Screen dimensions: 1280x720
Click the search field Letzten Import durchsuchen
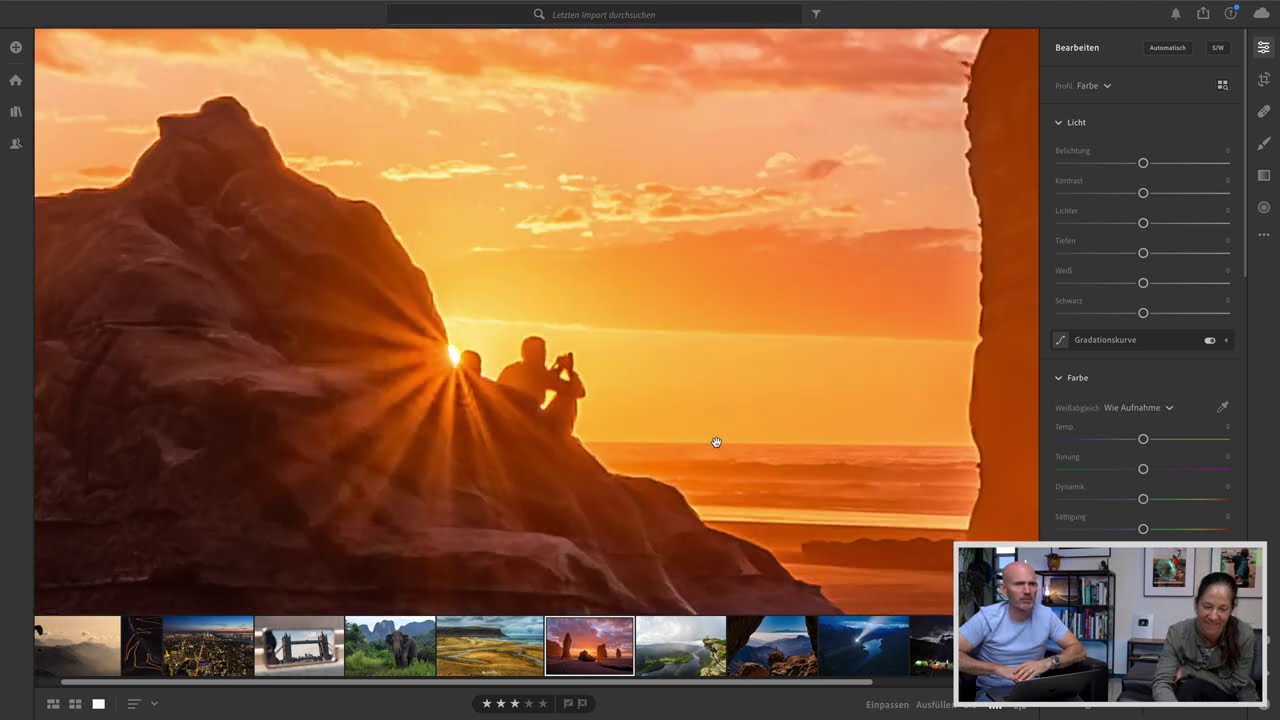594,14
